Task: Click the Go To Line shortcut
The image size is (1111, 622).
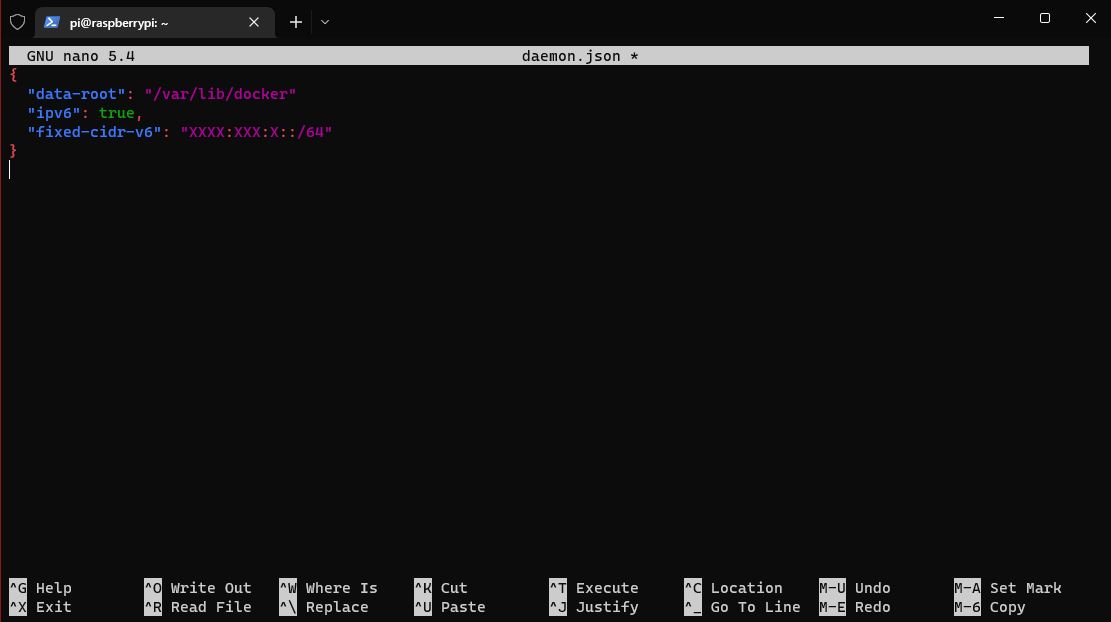Action: click(743, 607)
